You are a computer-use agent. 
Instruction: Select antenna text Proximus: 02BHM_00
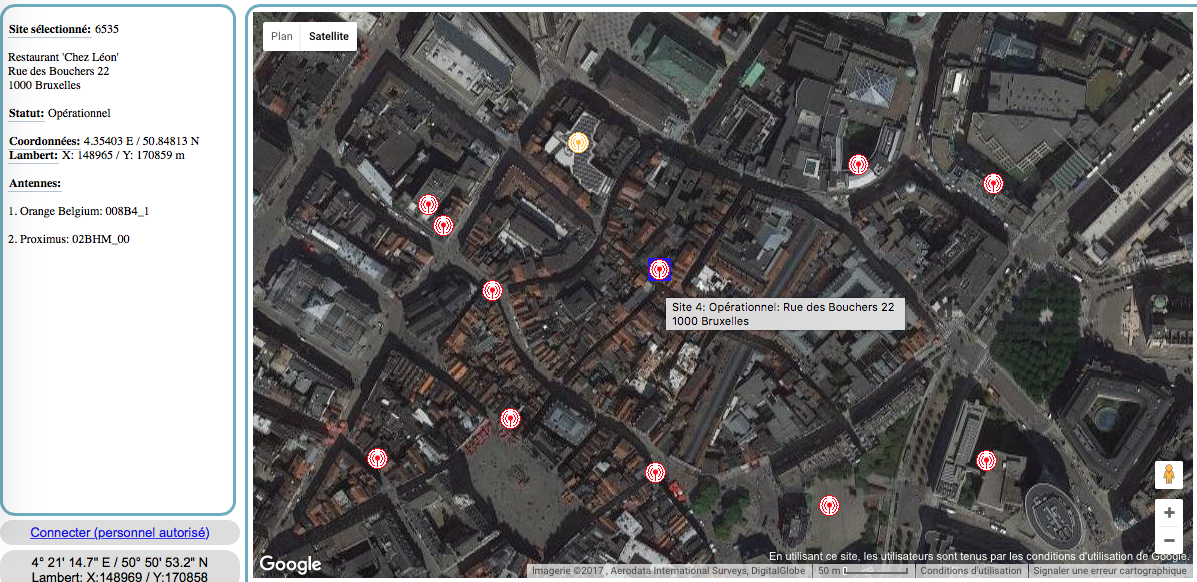click(69, 239)
